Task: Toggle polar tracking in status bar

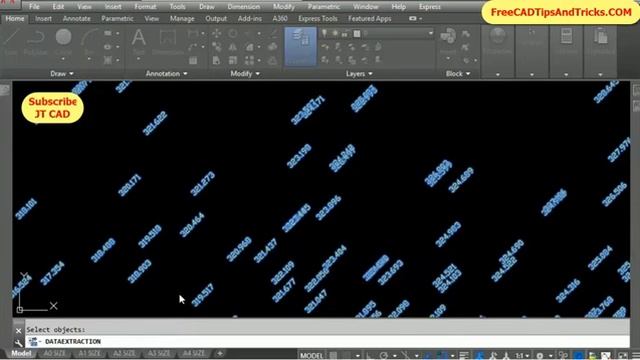Action: (x=384, y=356)
